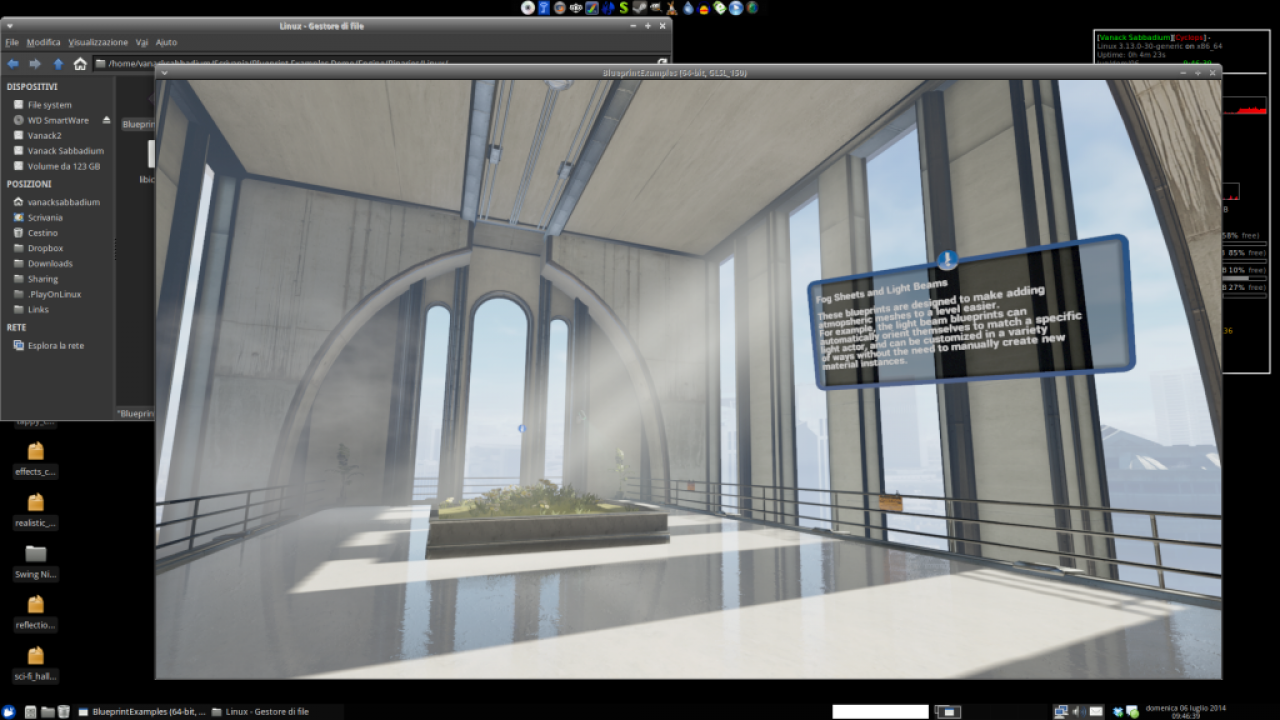The width and height of the screenshot is (1280, 720).
Task: Click the globe icon in top panel
Action: click(752, 8)
